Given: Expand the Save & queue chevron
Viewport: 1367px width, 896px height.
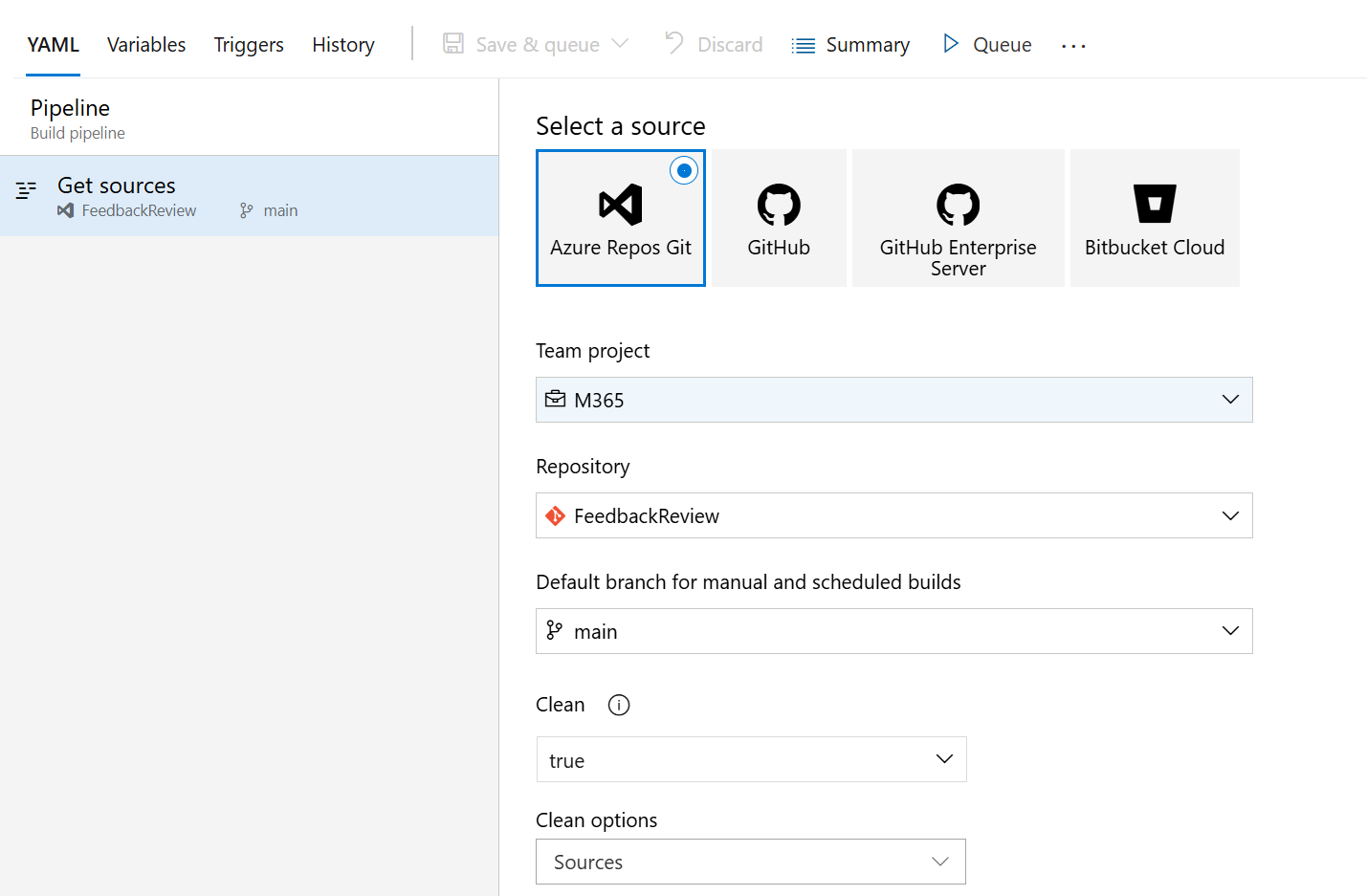Looking at the screenshot, I should coord(620,44).
